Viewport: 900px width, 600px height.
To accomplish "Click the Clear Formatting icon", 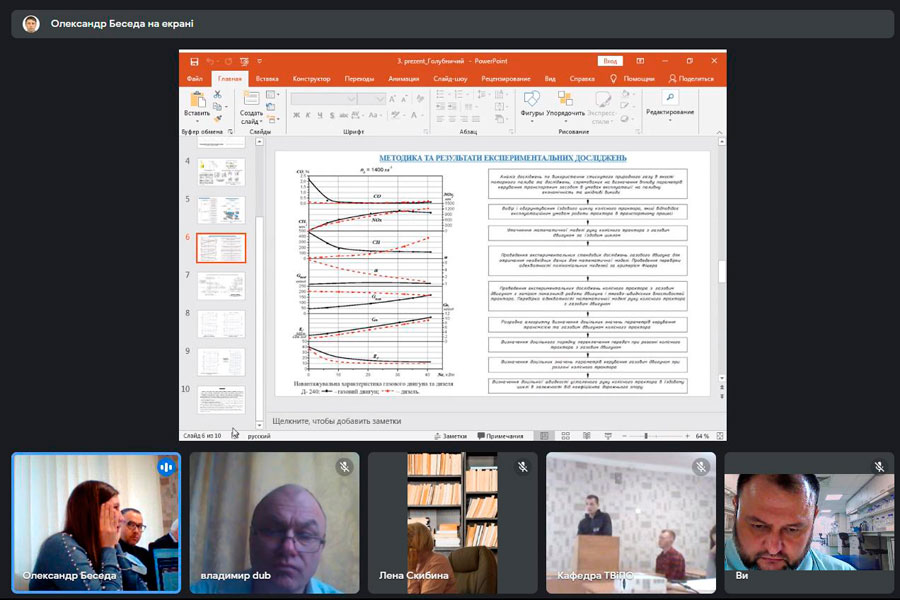I will coord(420,99).
